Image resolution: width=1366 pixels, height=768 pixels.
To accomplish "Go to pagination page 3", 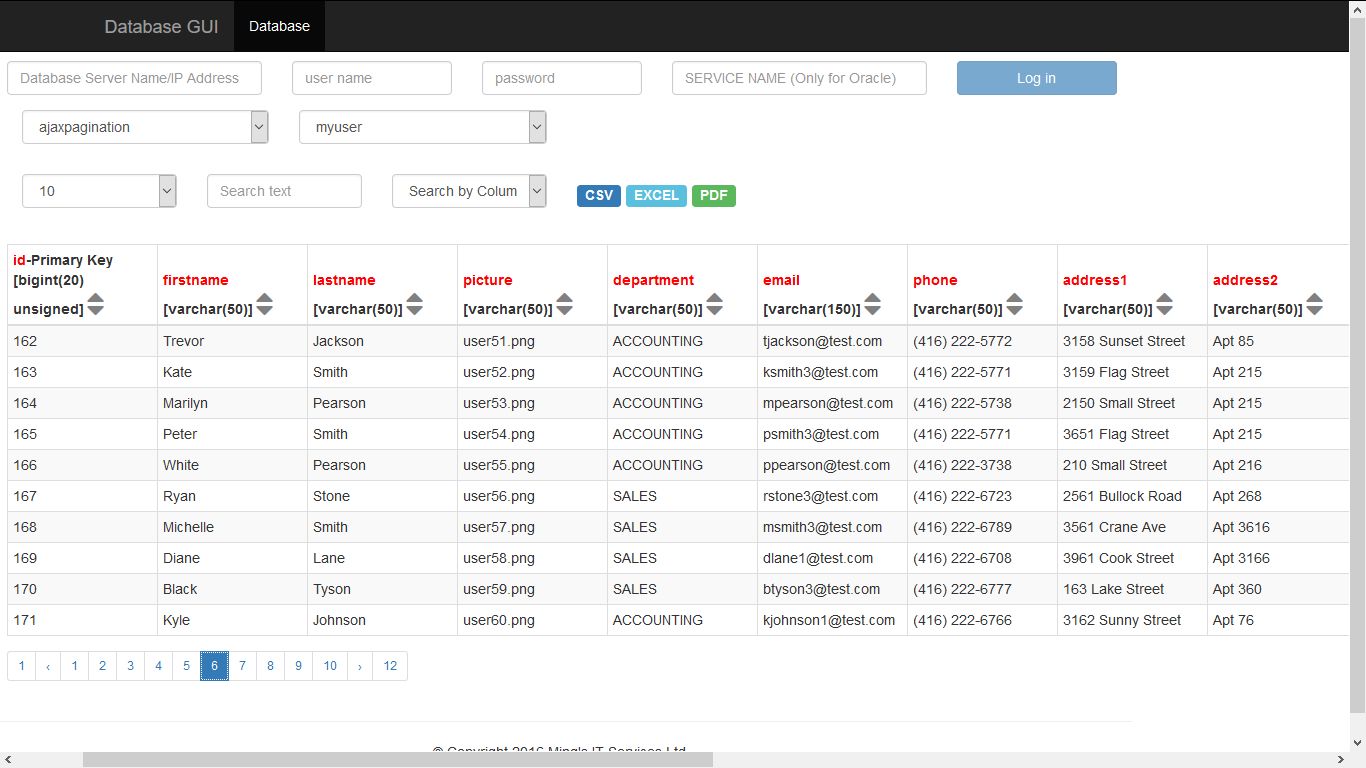I will pos(130,666).
